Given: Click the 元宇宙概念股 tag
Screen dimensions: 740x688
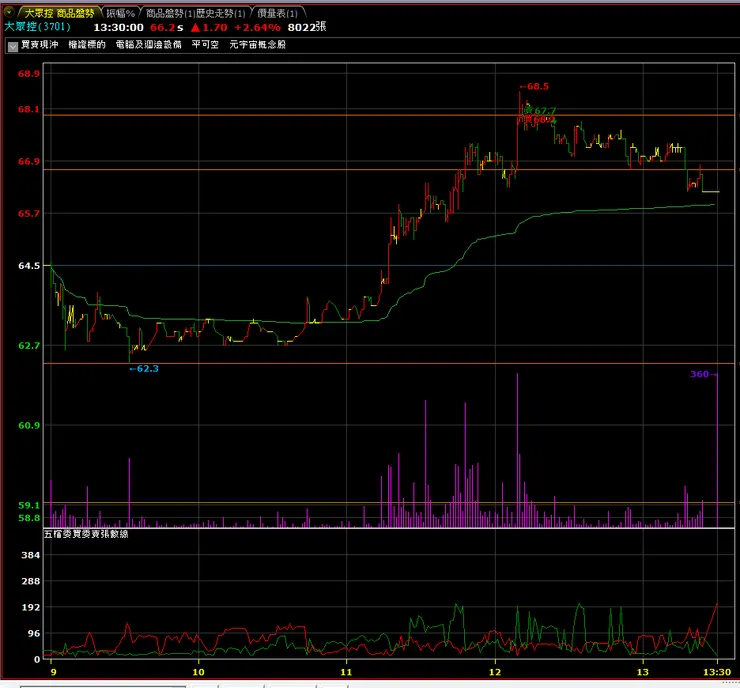Looking at the screenshot, I should (x=258, y=44).
